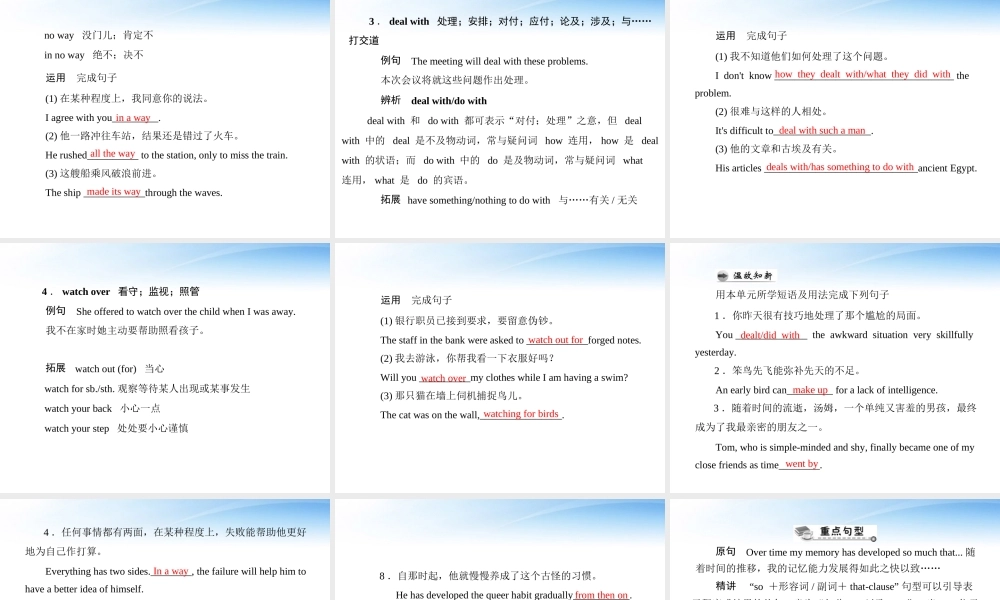Image resolution: width=1000 pixels, height=600 pixels.
Task: Click the red answer 'made its way'
Action: point(114,192)
